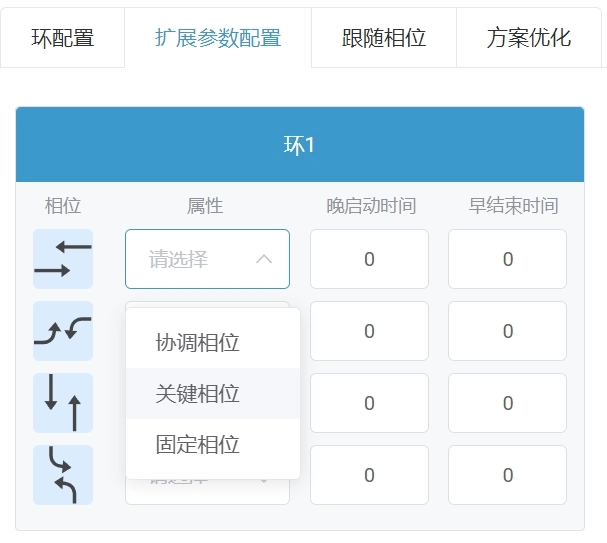Click 晚启动时间 field in vertical straight phase row
607x543 pixels.
pos(369,403)
